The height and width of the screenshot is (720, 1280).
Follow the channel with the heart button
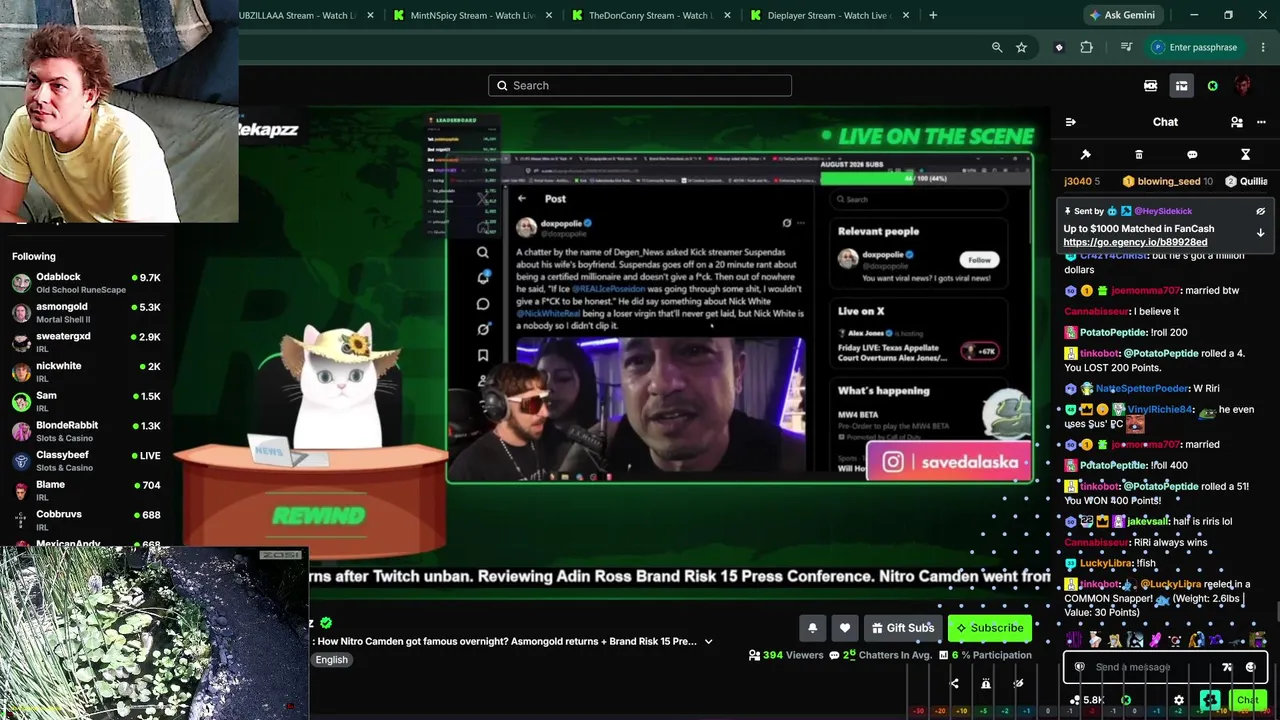coord(845,628)
